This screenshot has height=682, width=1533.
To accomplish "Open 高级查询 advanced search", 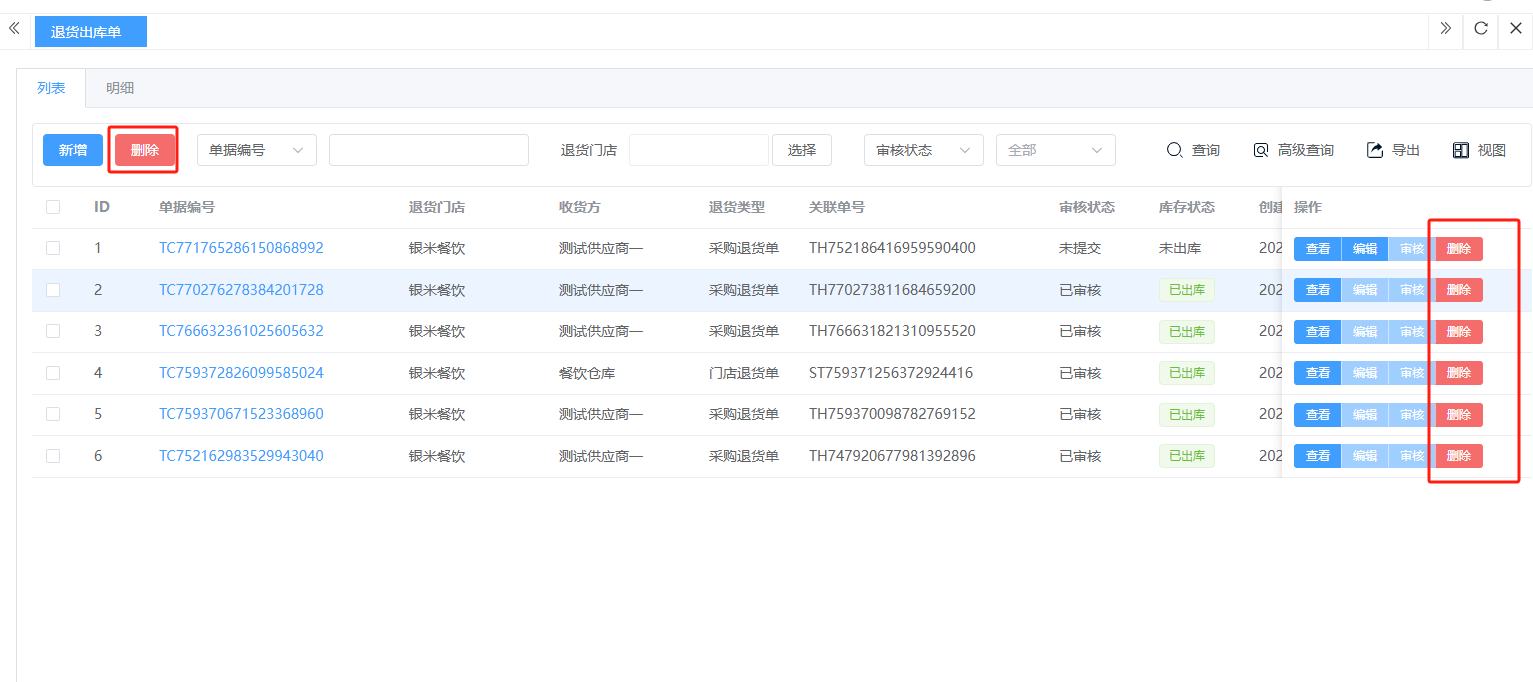I will (x=1293, y=150).
